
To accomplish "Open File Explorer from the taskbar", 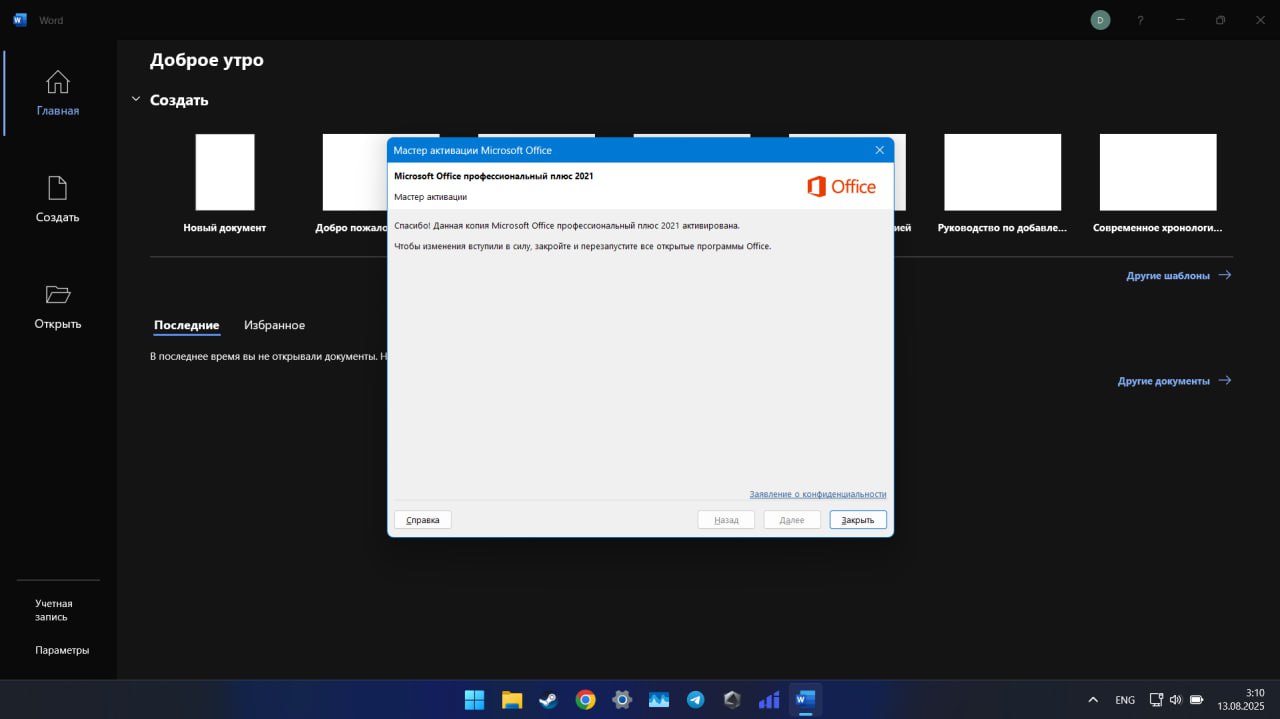I will [512, 700].
